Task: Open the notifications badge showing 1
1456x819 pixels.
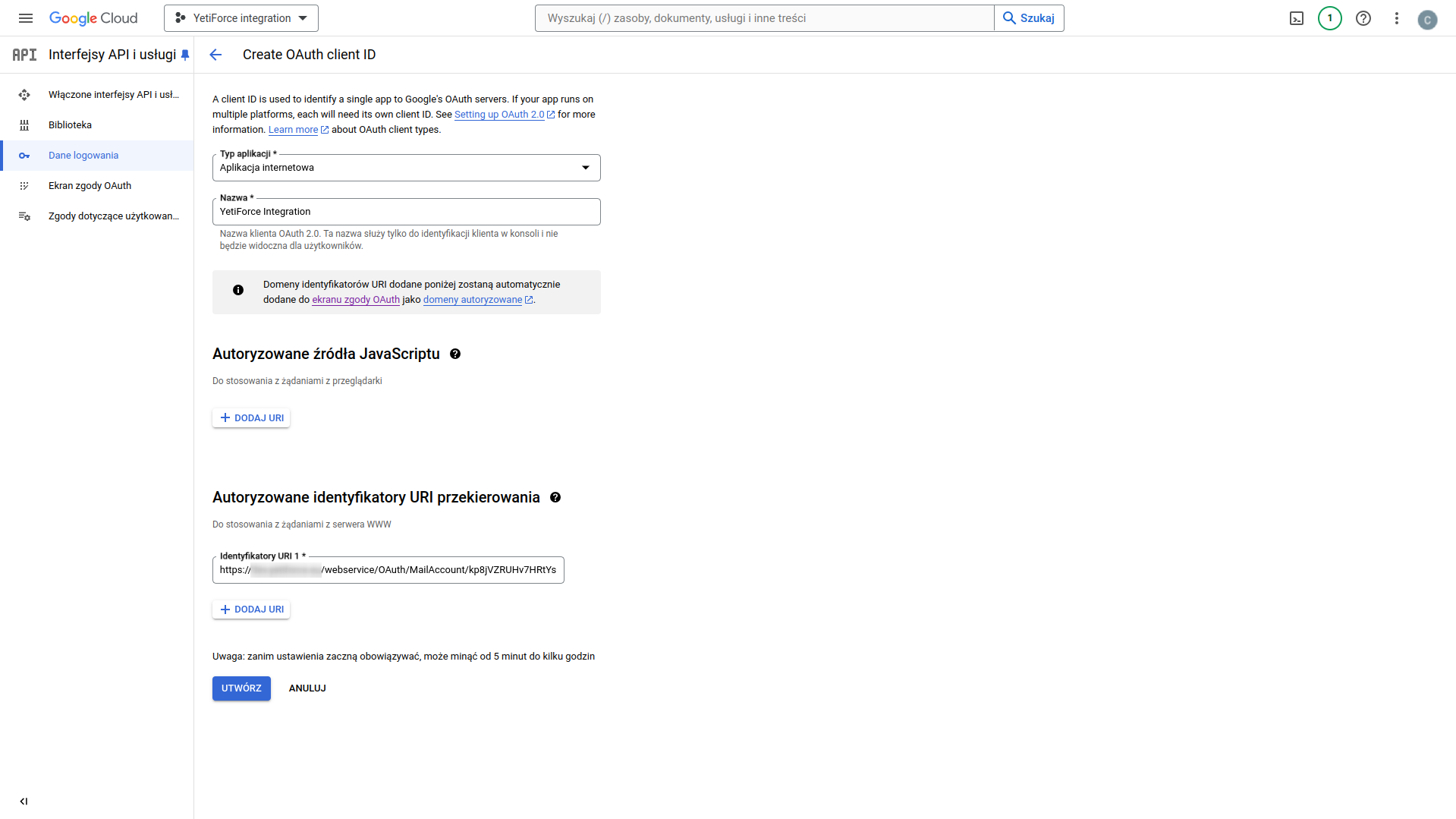Action: [1330, 18]
